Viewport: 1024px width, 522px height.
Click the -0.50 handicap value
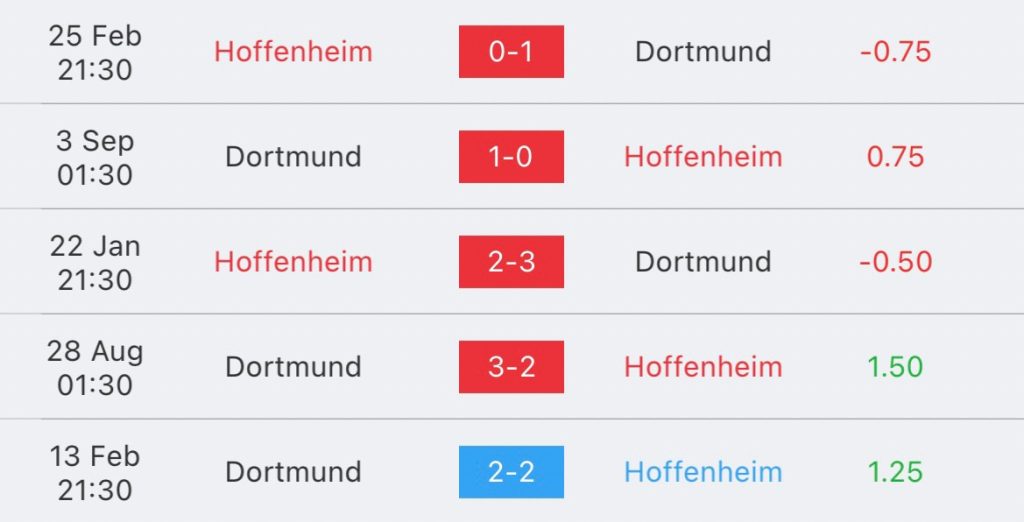point(895,262)
